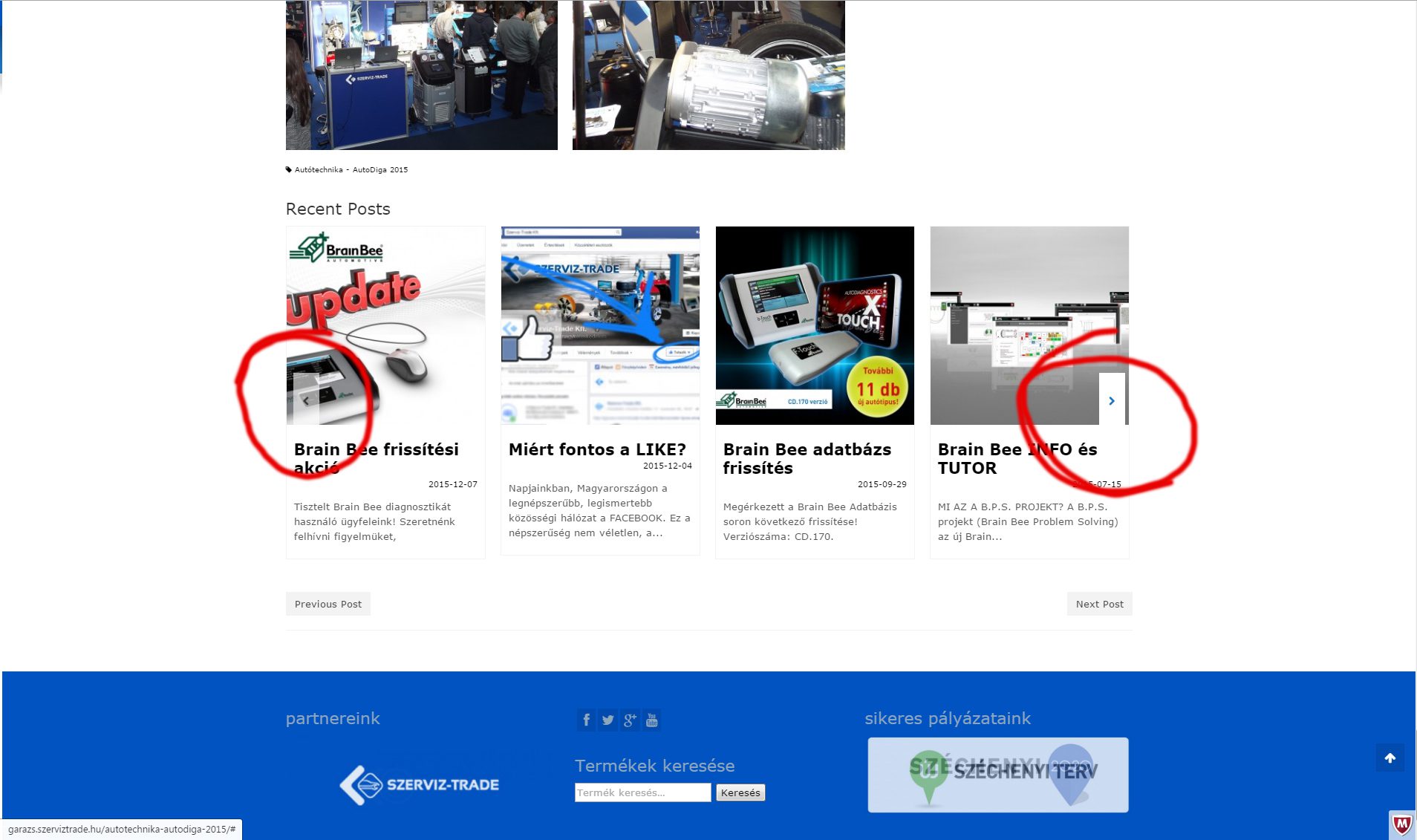Screen dimensions: 1417x840
Task: Open the Brain Bee frissítési akció post title
Action: [x=377, y=458]
